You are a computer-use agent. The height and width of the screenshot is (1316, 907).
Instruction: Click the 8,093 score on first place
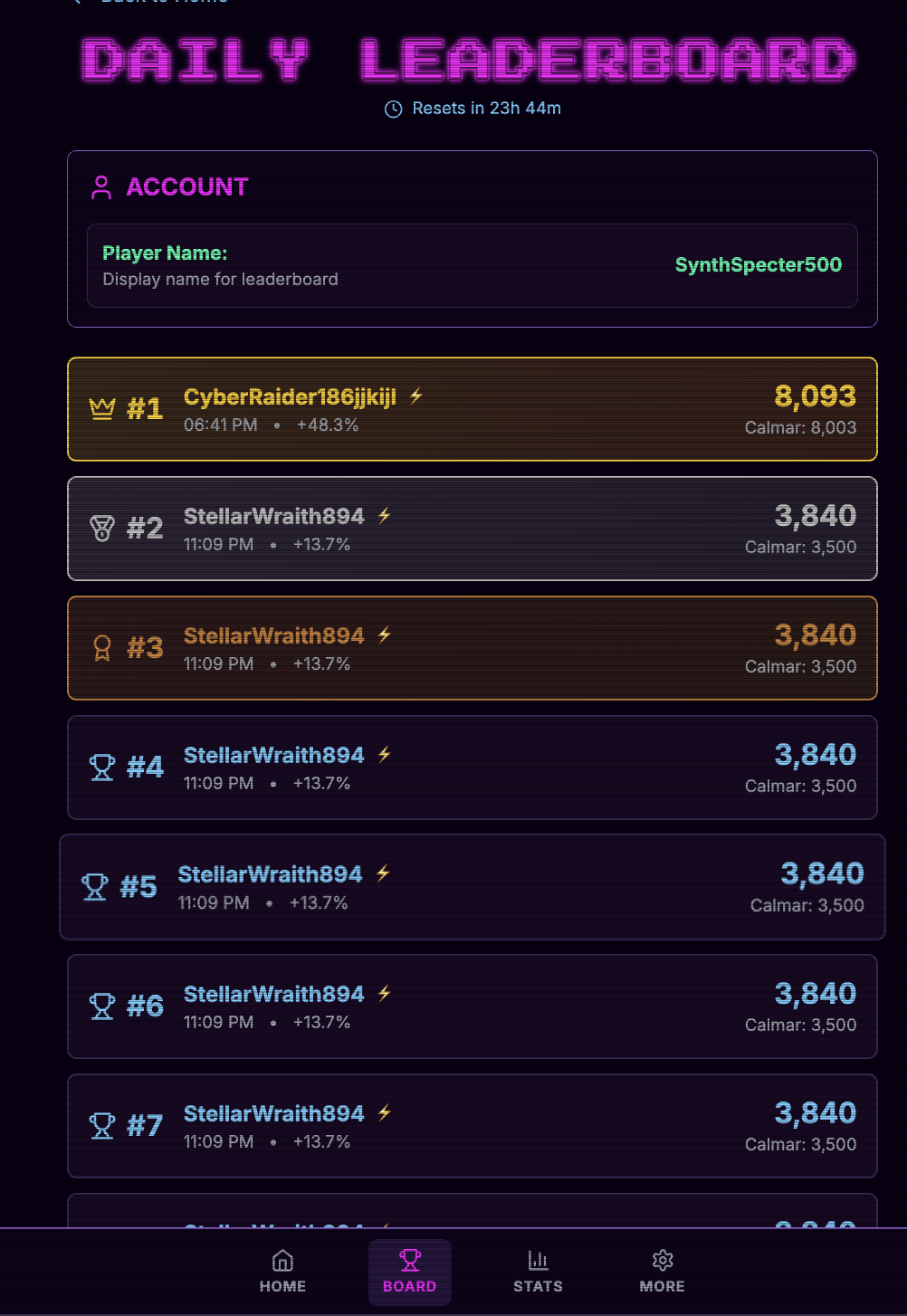(815, 396)
